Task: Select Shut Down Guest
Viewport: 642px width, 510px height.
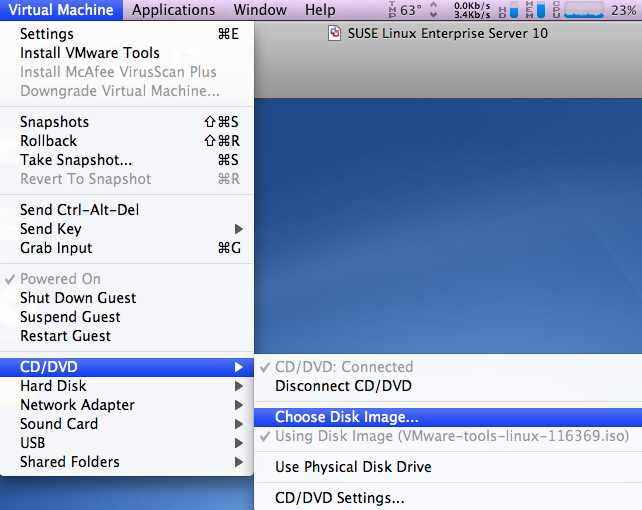Action: (127, 298)
